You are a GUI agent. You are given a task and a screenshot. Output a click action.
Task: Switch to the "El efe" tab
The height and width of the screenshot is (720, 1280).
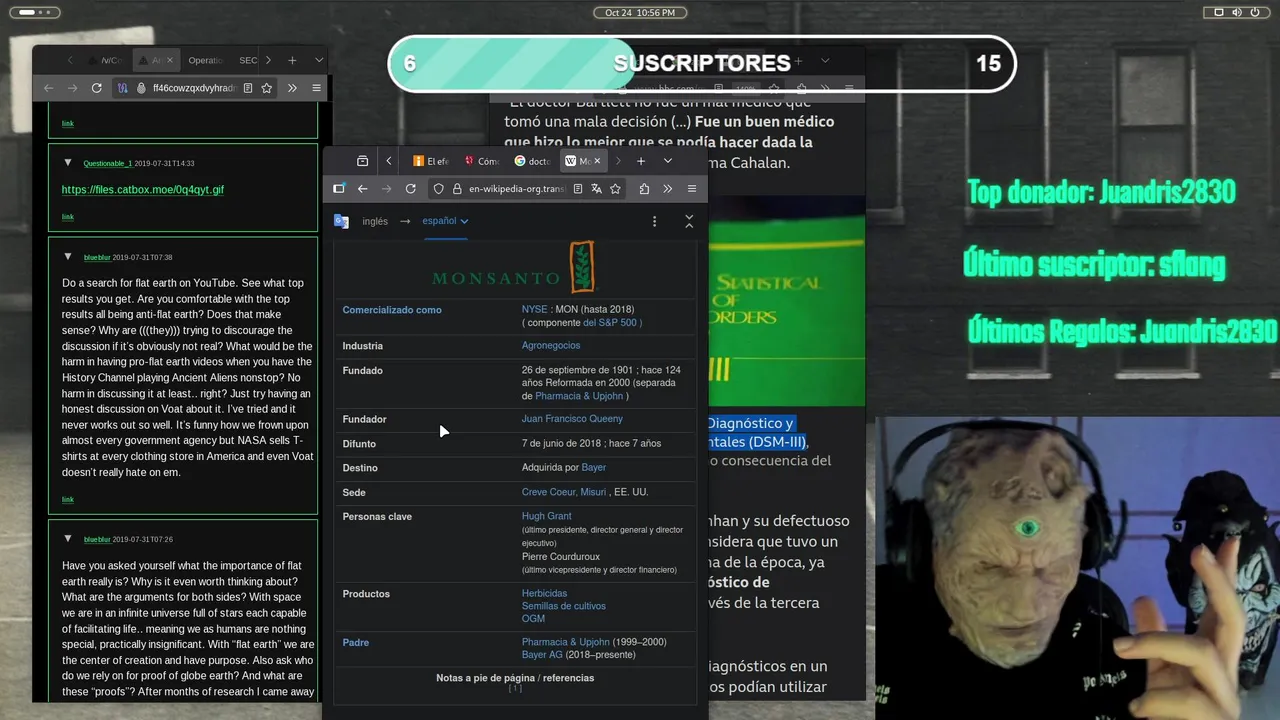click(431, 161)
